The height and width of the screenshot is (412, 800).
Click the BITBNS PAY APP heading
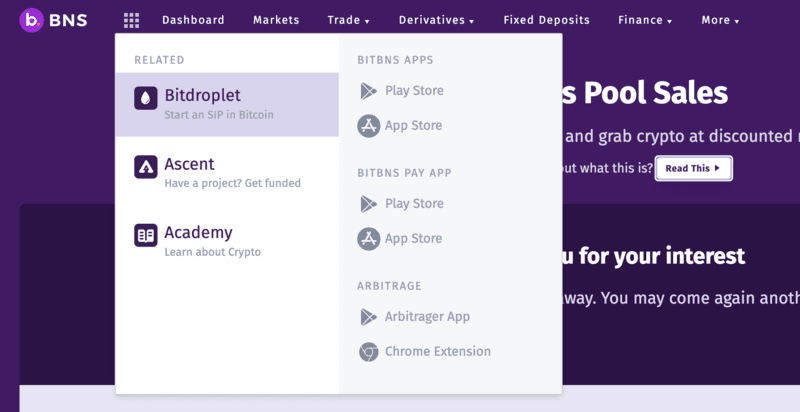[404, 173]
